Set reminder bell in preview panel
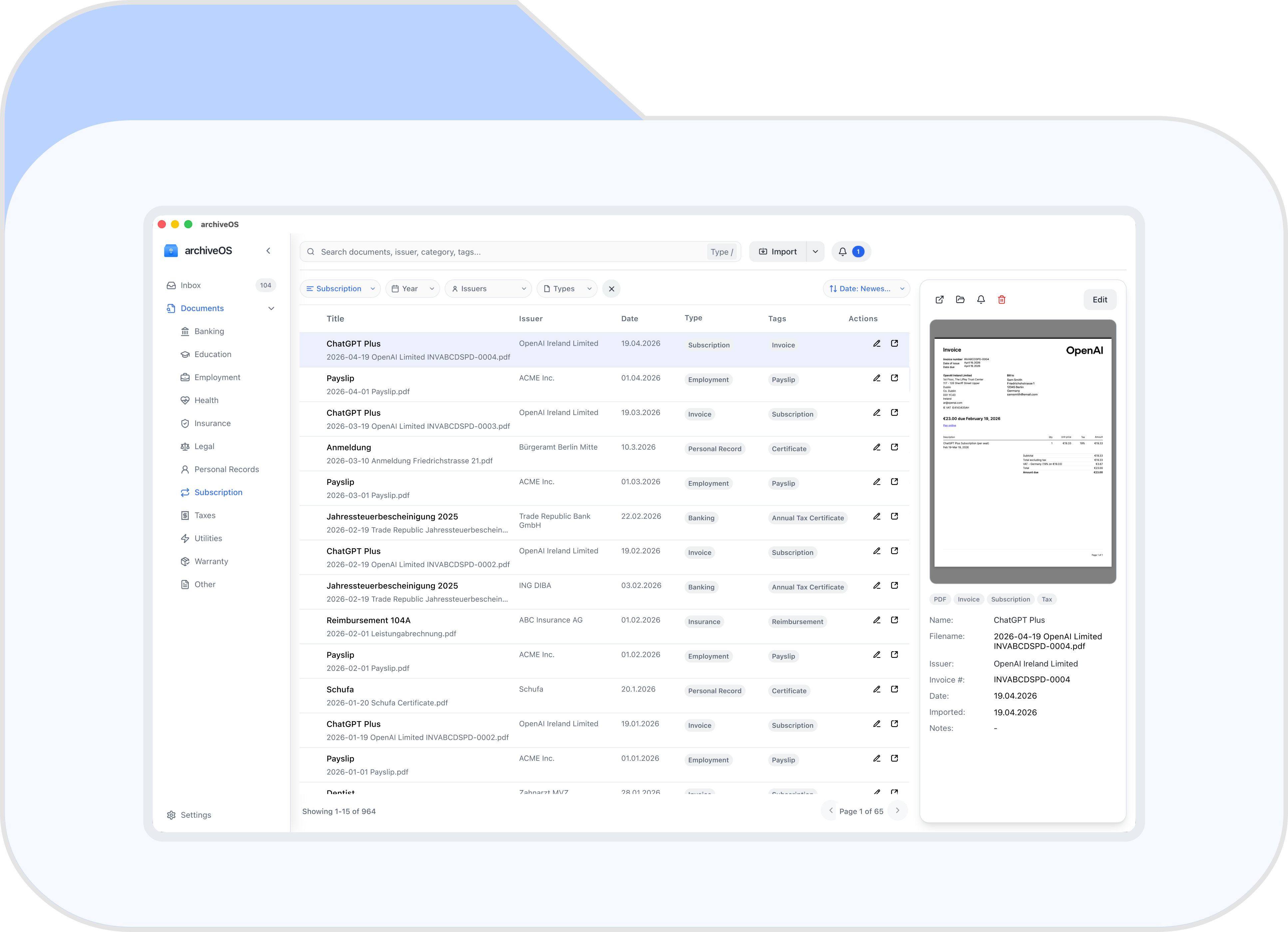The width and height of the screenshot is (1288, 932). [981, 299]
